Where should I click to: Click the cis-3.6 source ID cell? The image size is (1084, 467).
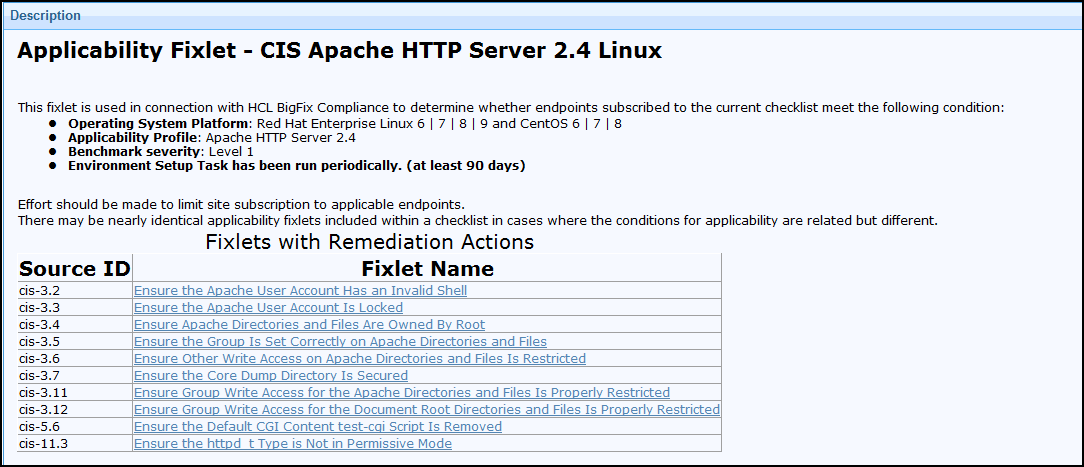tap(75, 359)
